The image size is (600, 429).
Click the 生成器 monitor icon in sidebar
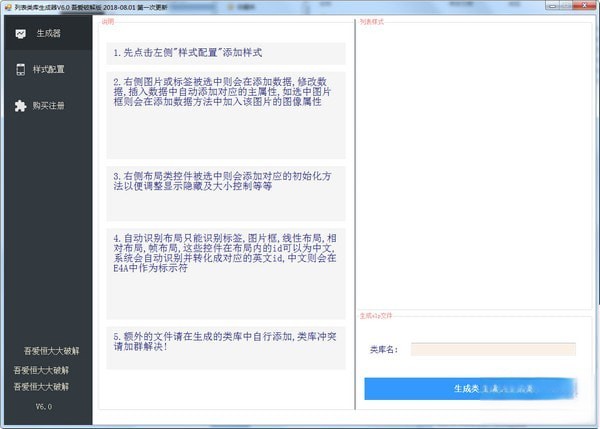[21, 34]
